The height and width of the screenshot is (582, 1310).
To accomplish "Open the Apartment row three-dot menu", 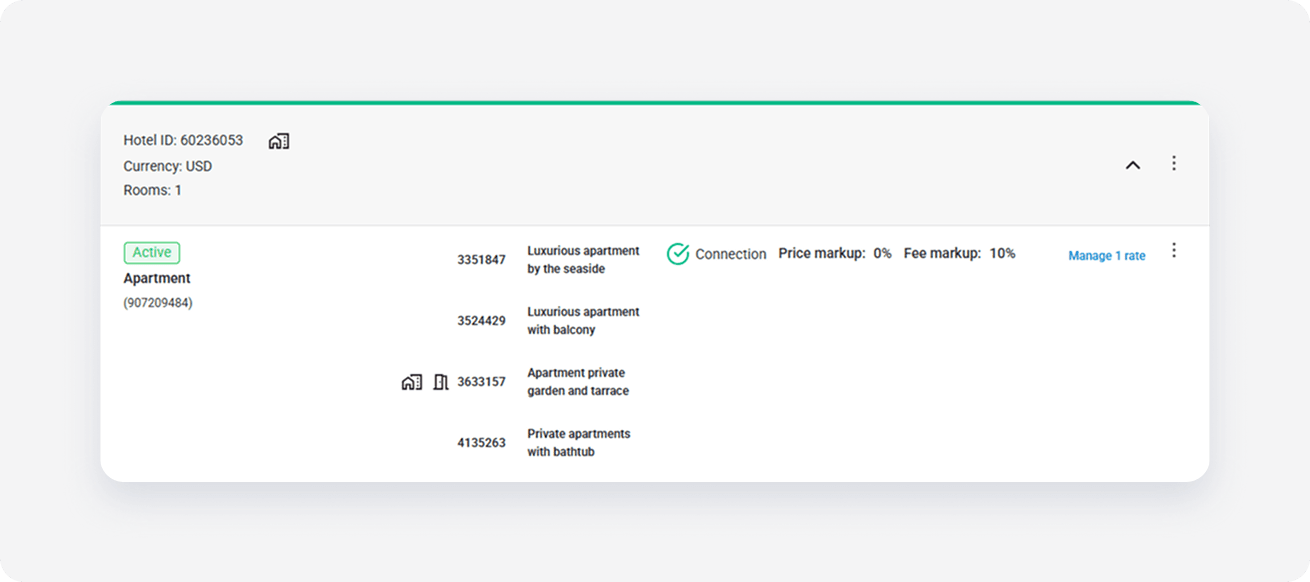I will [1174, 250].
